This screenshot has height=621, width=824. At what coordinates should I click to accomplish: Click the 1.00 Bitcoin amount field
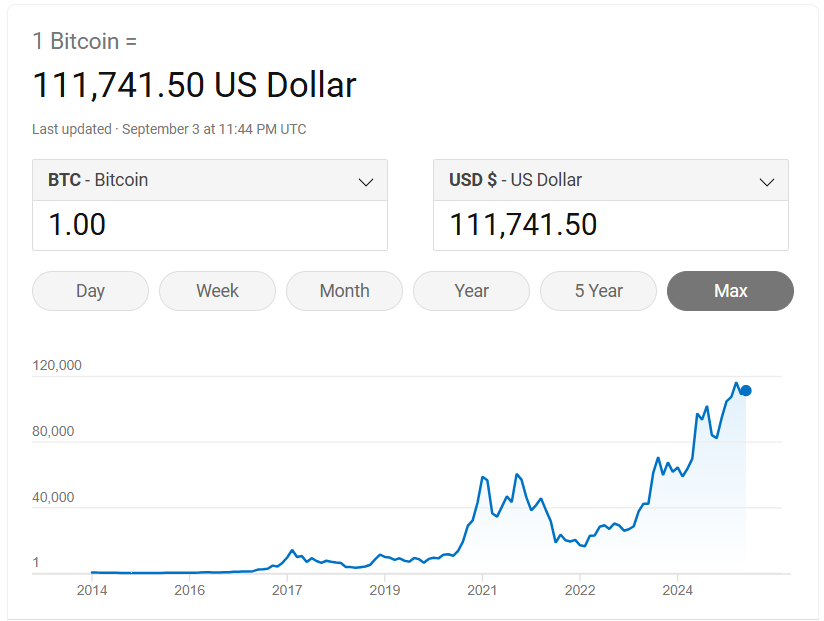(x=210, y=225)
